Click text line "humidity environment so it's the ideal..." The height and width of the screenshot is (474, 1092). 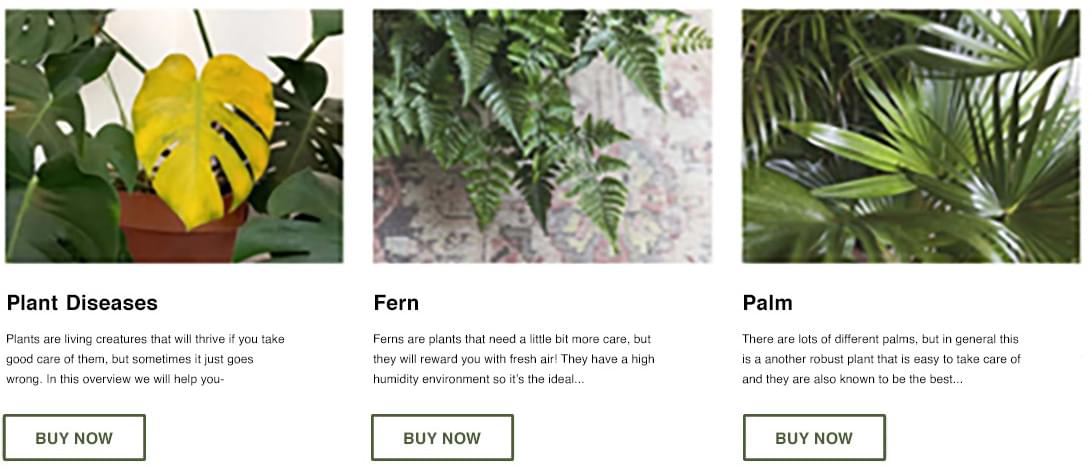[478, 379]
